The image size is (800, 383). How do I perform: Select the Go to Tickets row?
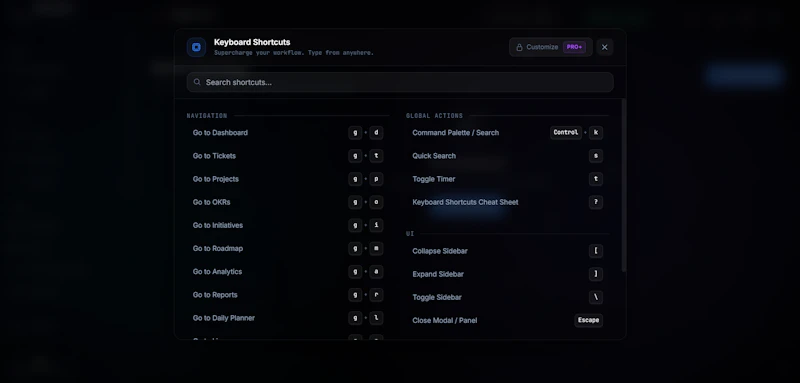[x=288, y=156]
